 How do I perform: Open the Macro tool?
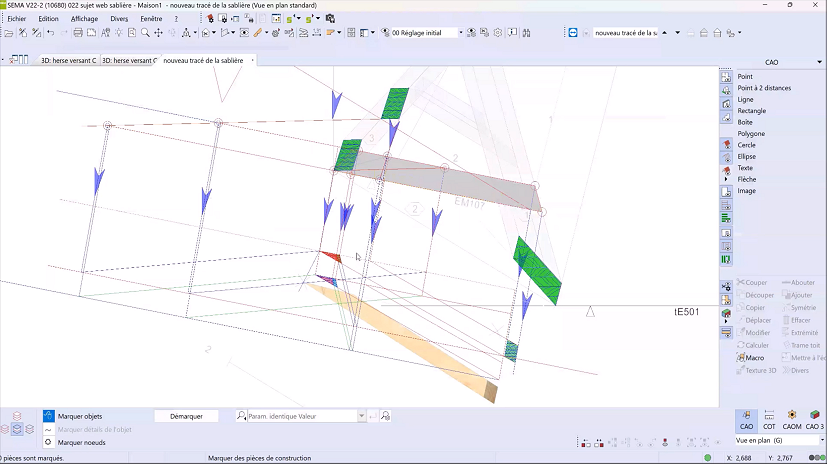click(755, 357)
